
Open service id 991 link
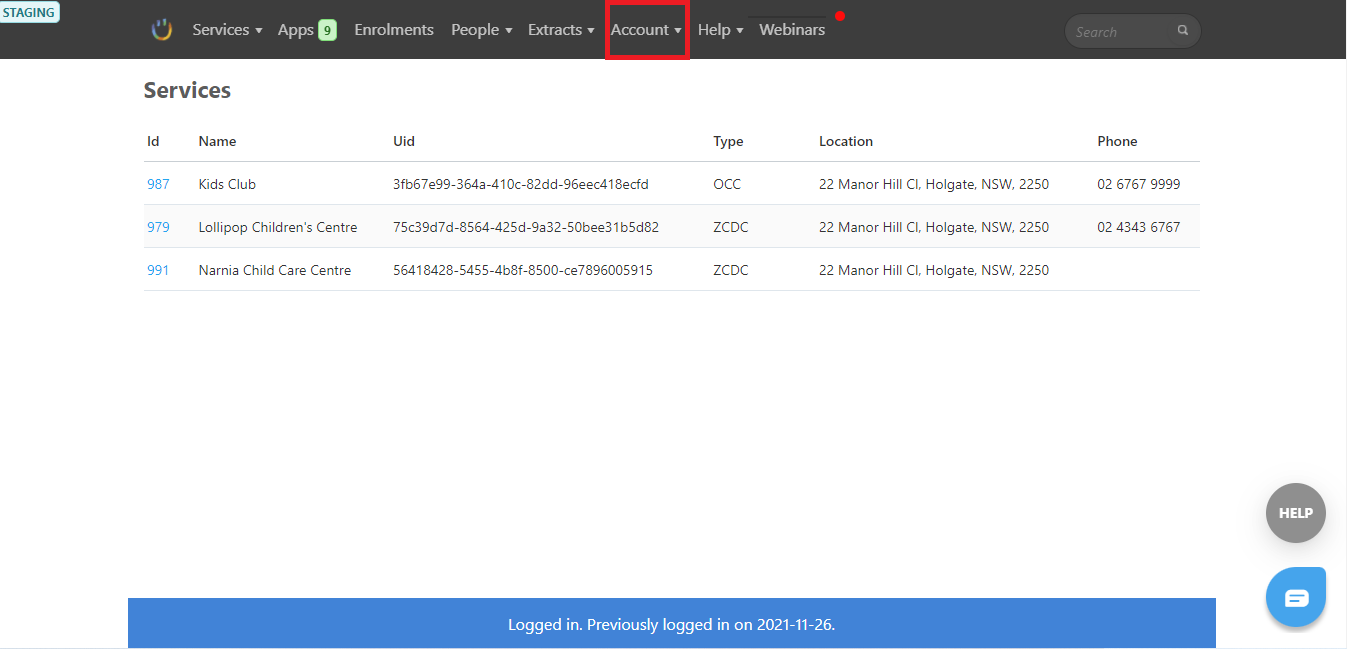[158, 270]
